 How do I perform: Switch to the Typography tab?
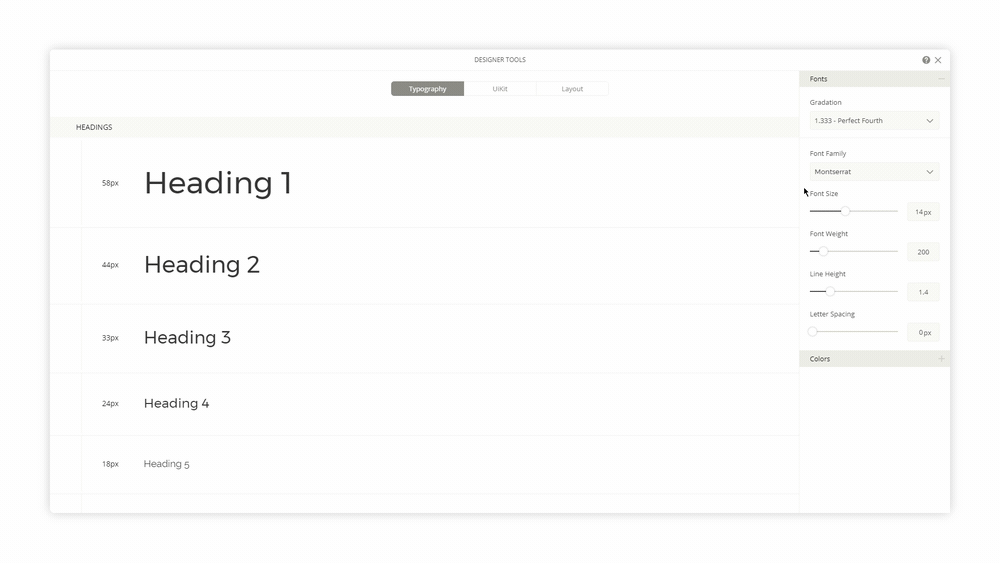tap(427, 89)
